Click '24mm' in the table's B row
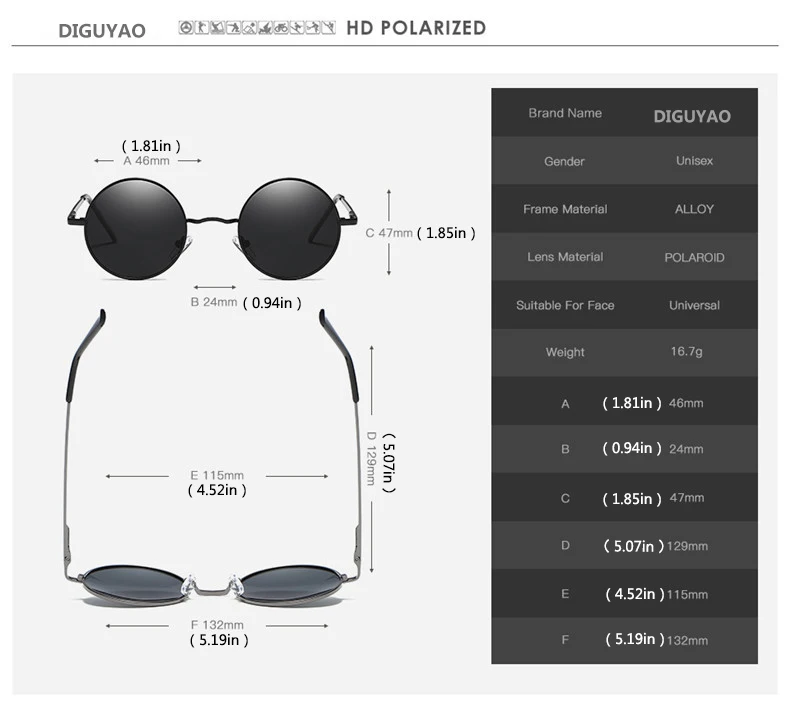 tap(686, 449)
